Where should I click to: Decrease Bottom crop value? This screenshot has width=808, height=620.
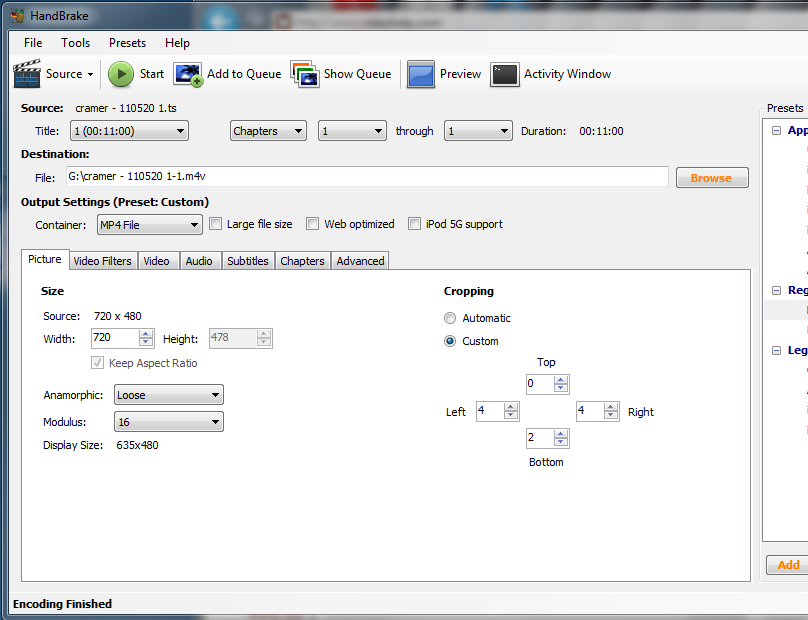pyautogui.click(x=561, y=442)
